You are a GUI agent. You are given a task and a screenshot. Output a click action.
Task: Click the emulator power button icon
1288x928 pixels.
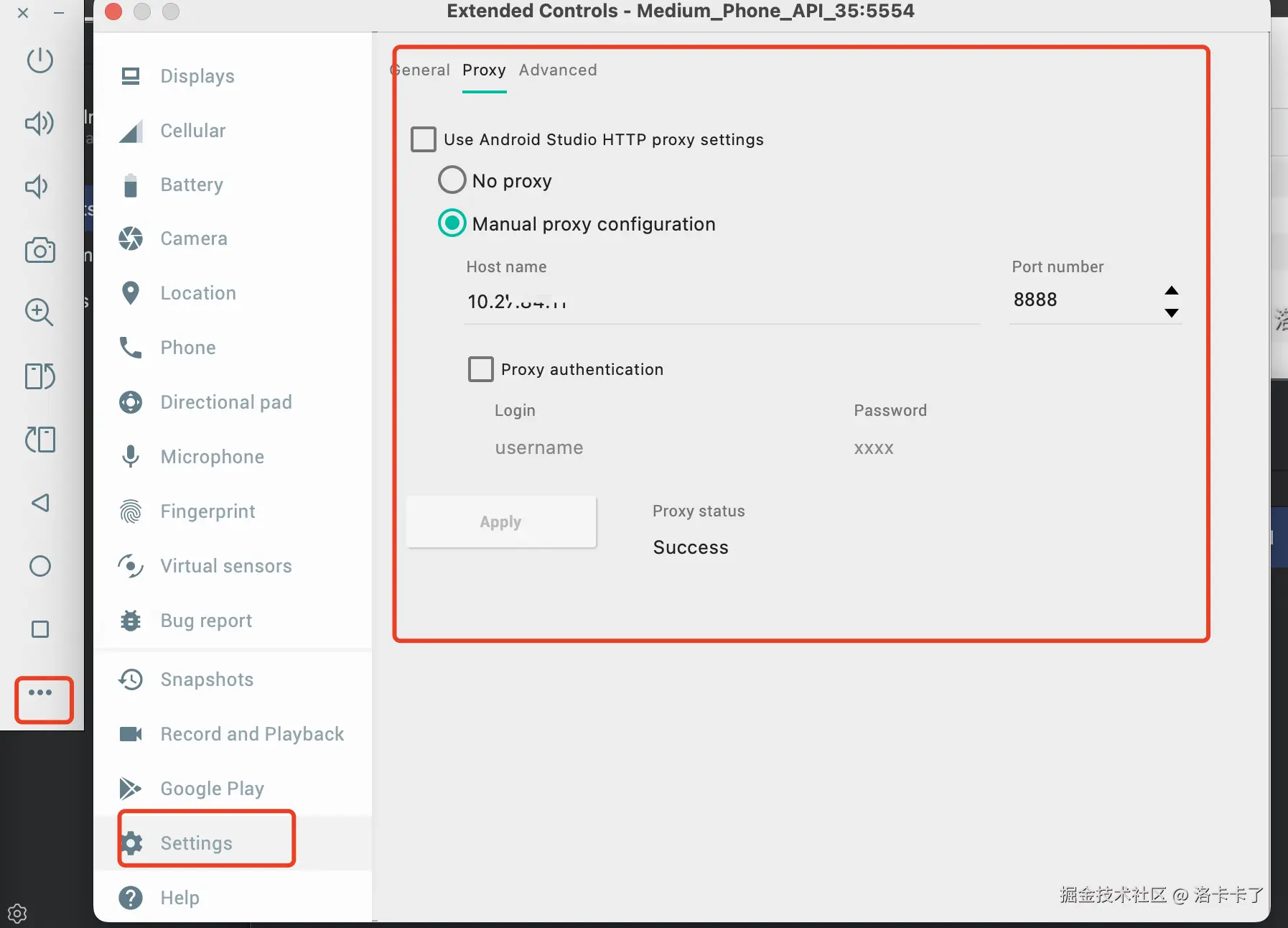pyautogui.click(x=40, y=60)
